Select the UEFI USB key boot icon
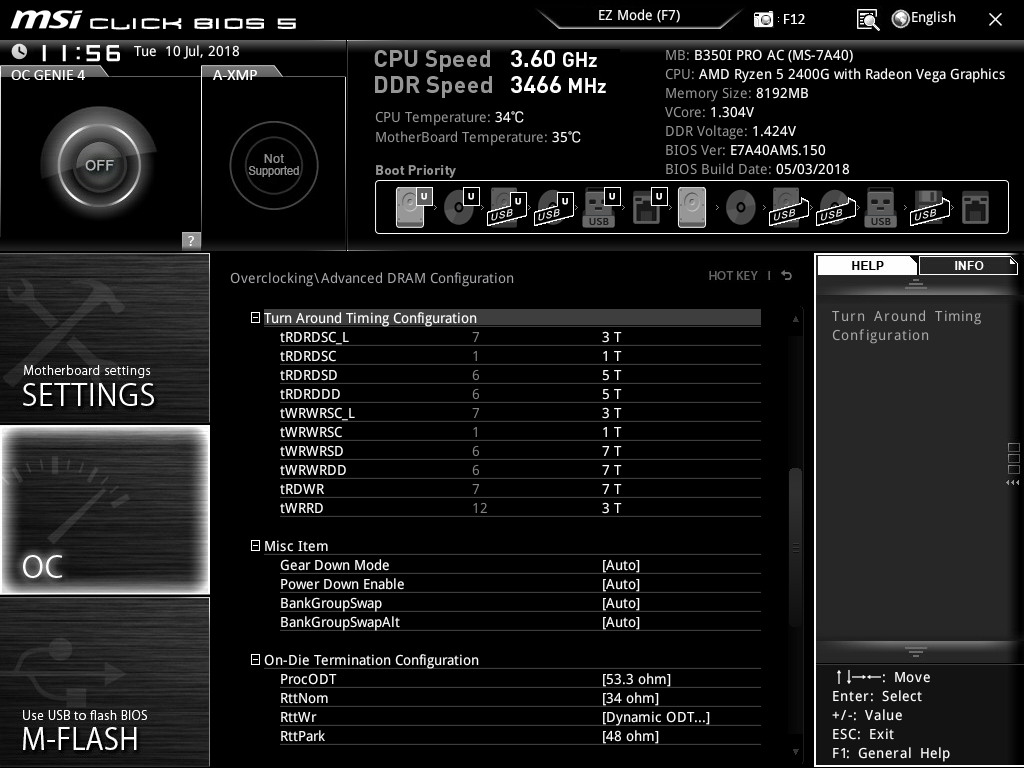This screenshot has width=1024, height=768. coord(600,207)
